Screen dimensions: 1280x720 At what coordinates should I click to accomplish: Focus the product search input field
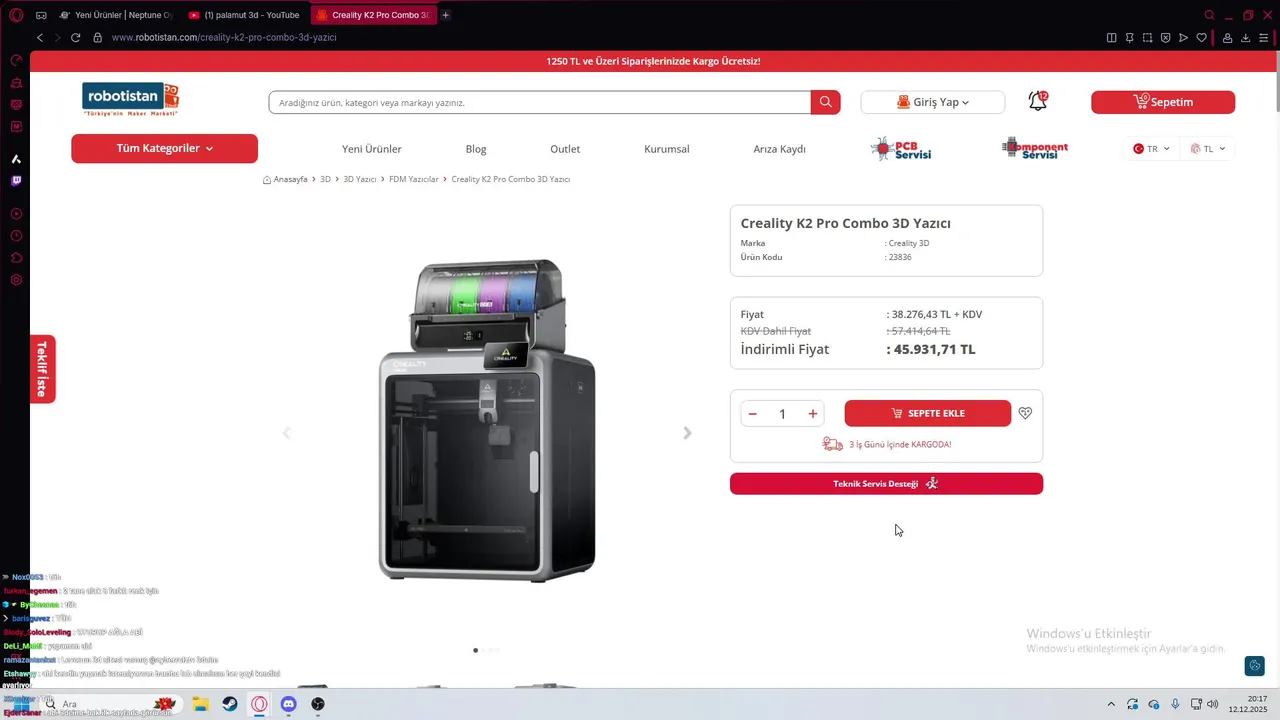pos(539,102)
